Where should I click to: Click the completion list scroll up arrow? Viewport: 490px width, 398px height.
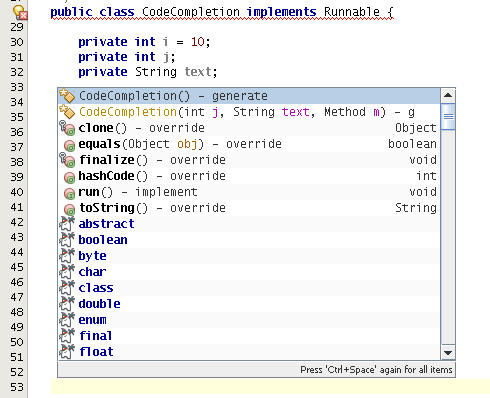(448, 96)
